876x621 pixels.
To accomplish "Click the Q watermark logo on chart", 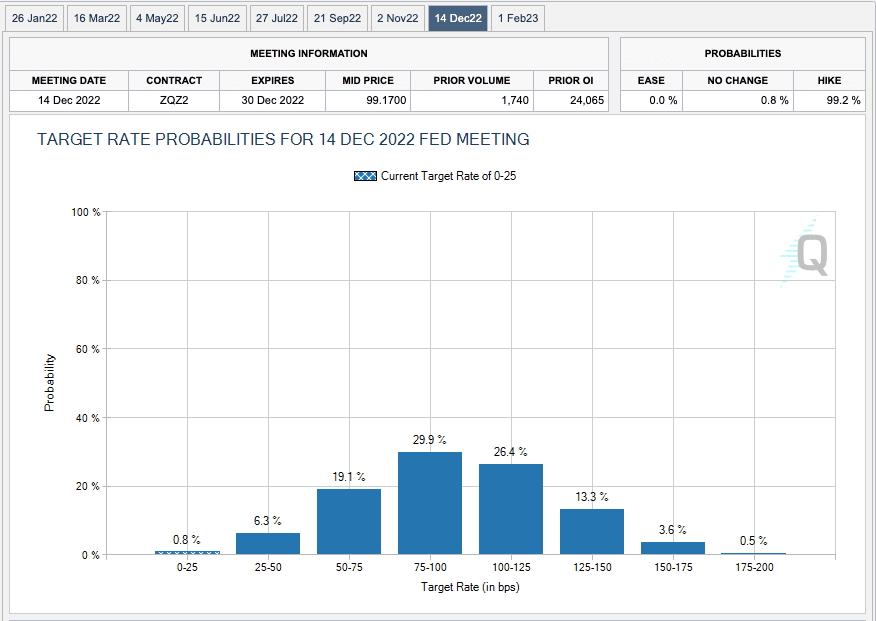I will pos(807,253).
